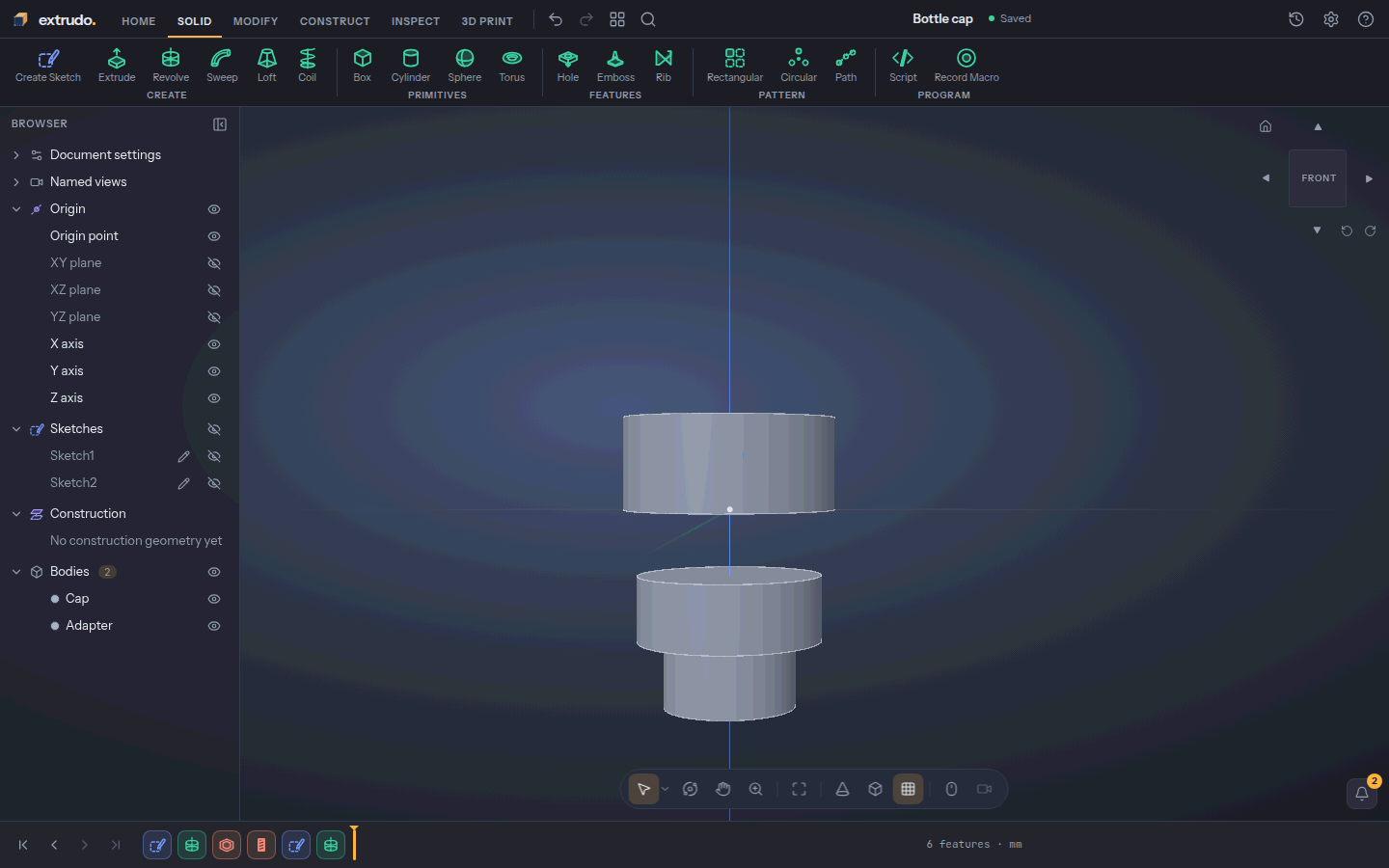This screenshot has height=868, width=1389.
Task: Add a Sphere primitive
Action: coord(465,66)
